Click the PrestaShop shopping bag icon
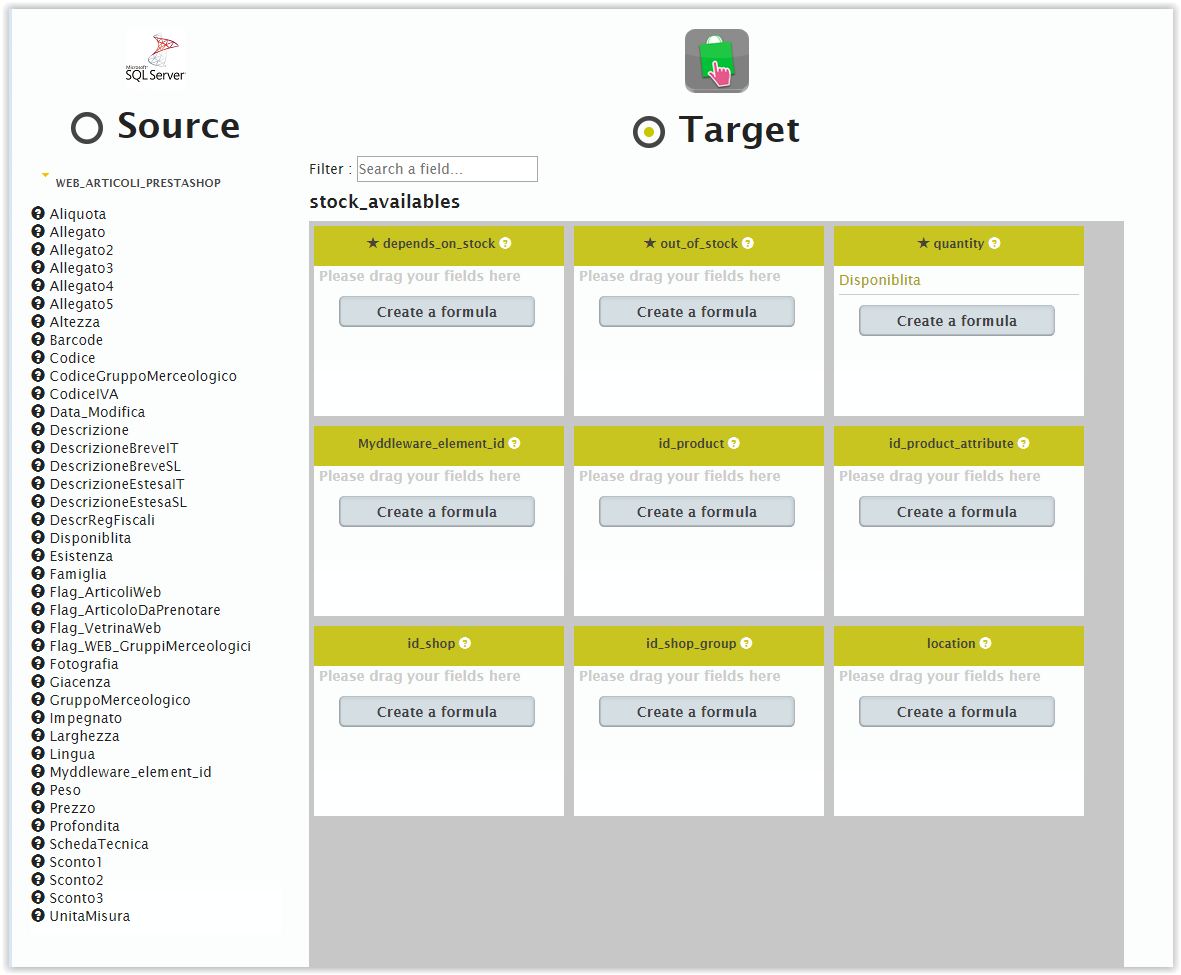 coord(716,61)
